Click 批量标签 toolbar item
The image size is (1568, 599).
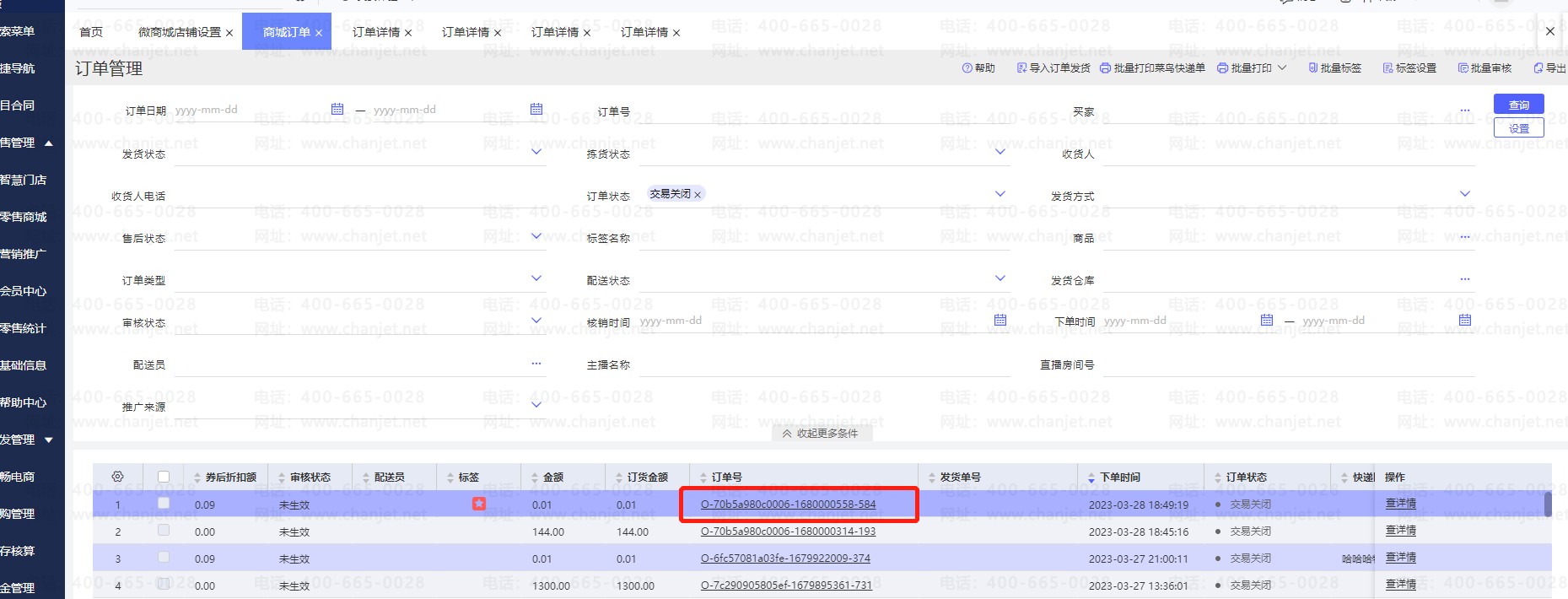(x=1335, y=68)
